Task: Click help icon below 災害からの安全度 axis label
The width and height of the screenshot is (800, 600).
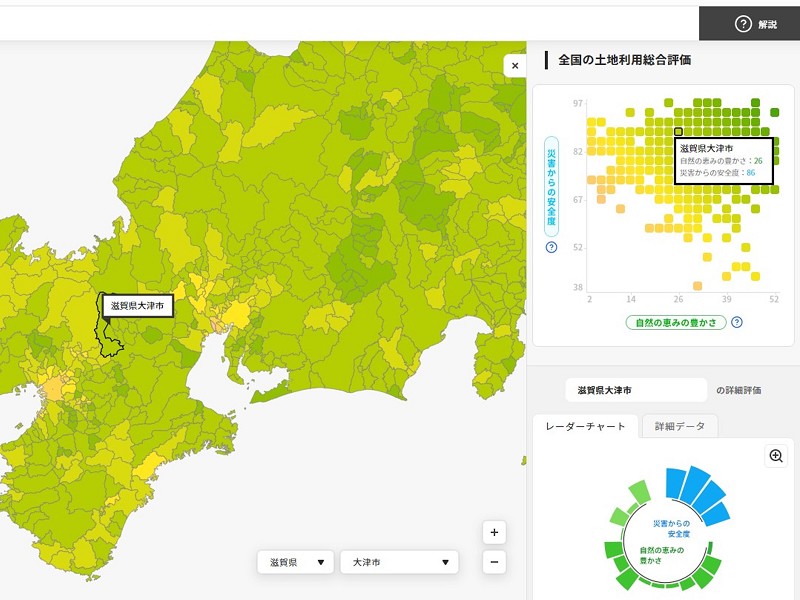Action: [x=551, y=247]
